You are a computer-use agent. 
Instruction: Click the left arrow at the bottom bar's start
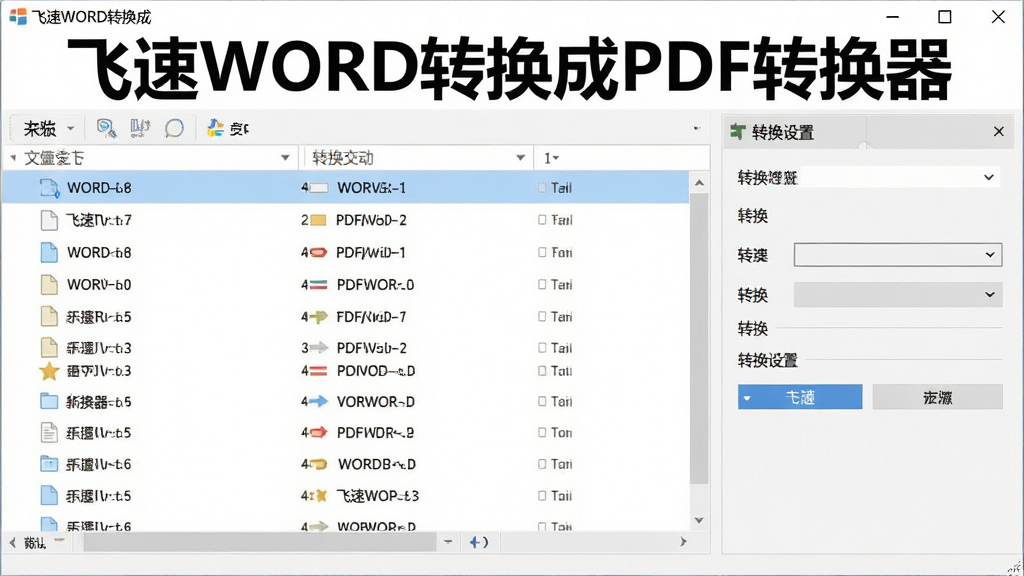[x=12, y=542]
